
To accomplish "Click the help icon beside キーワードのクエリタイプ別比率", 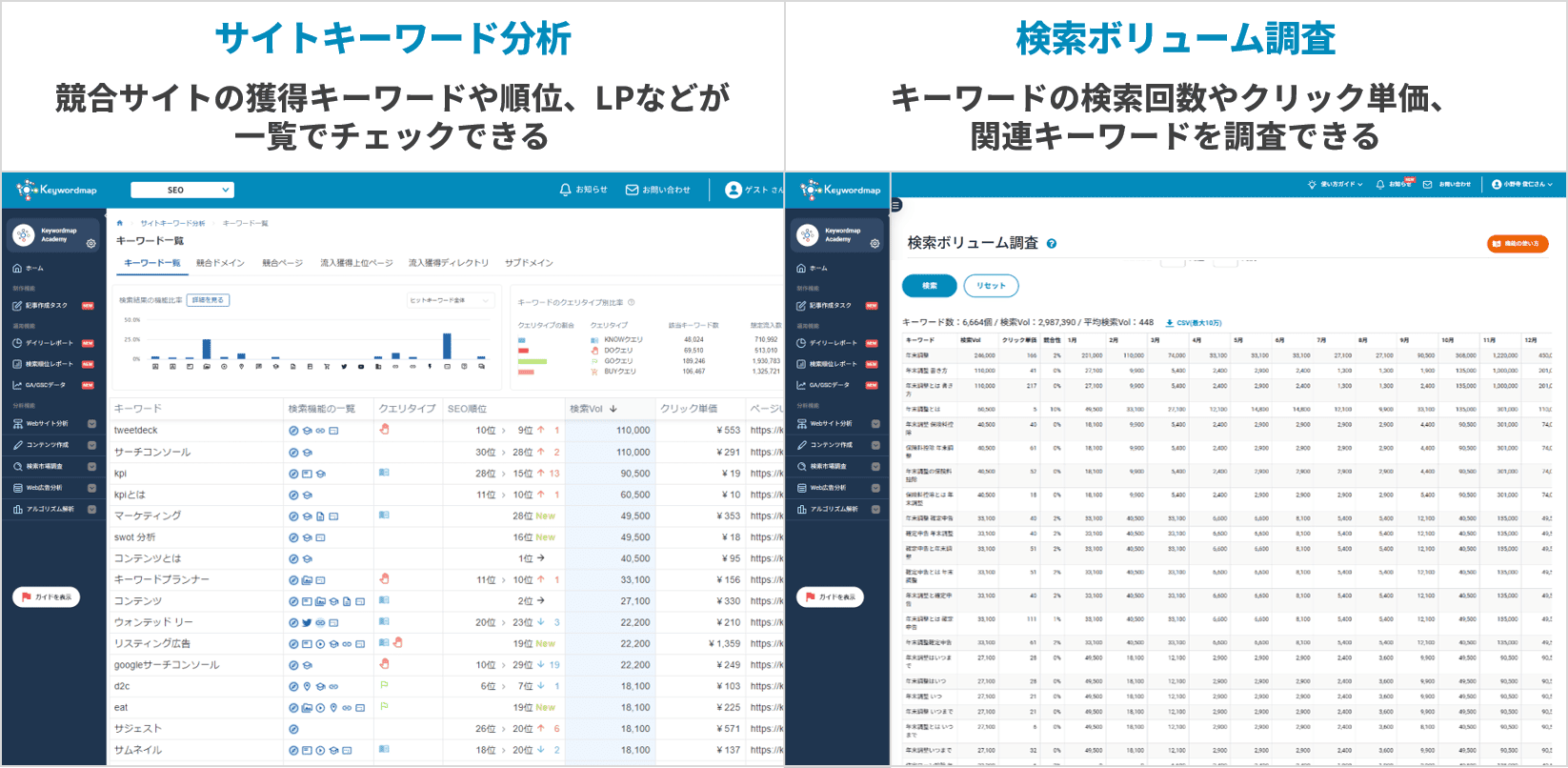I will pyautogui.click(x=632, y=302).
